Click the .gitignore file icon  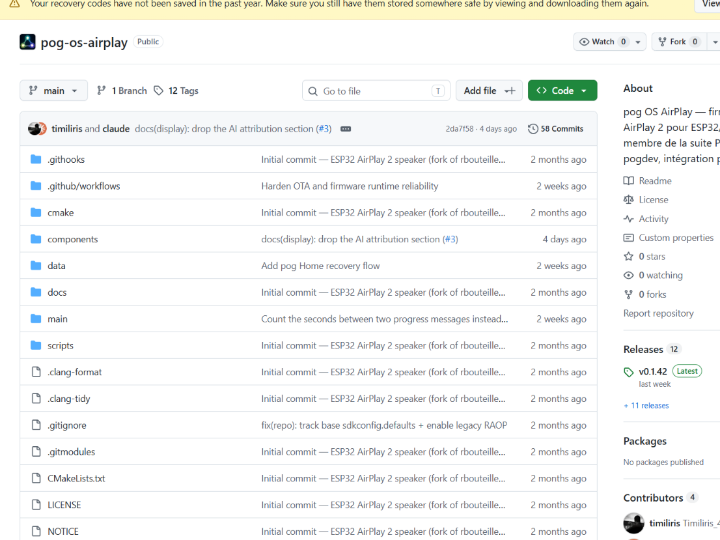[36, 425]
